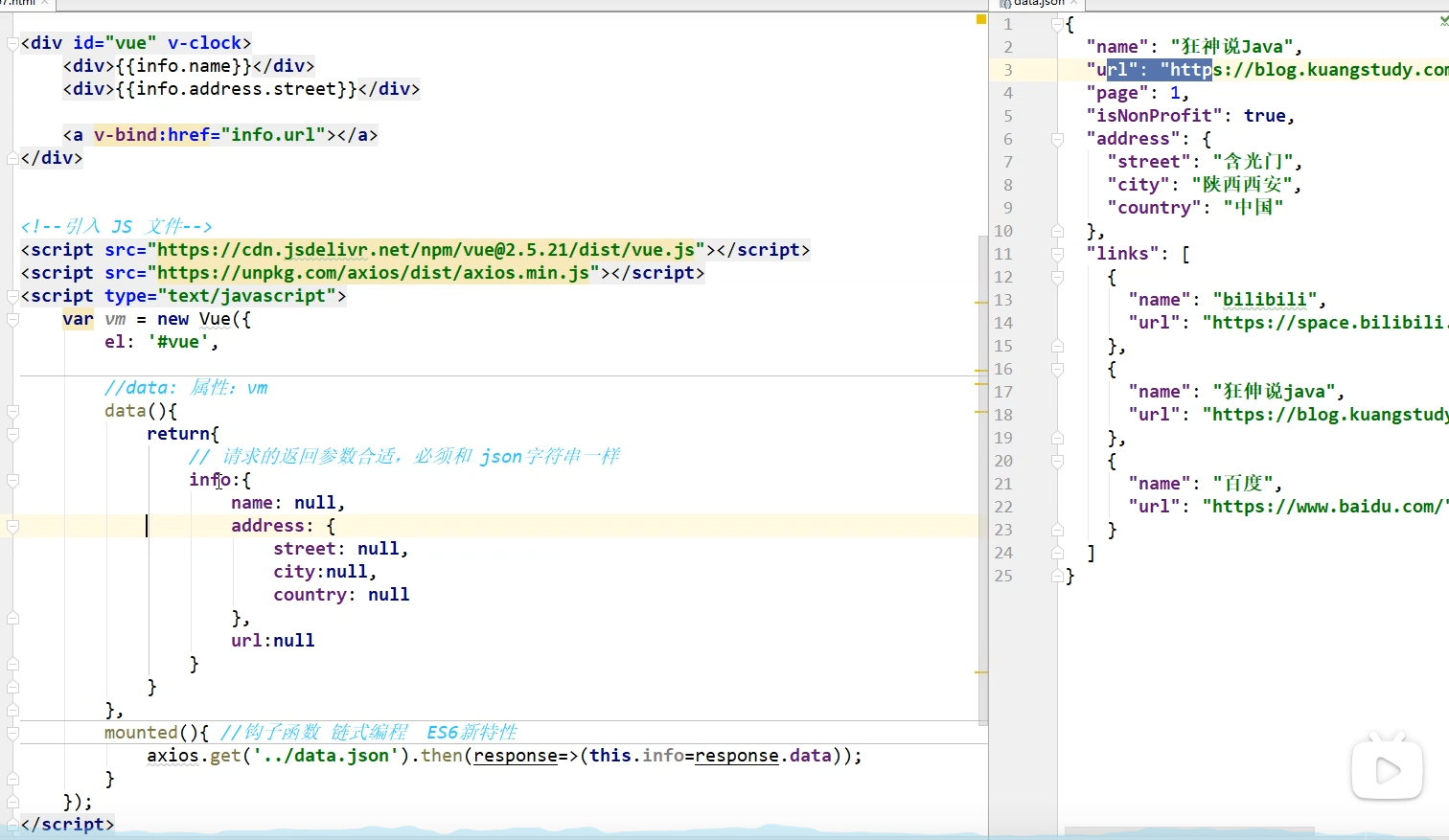Collapse the address: { object in HTML file
The width and height of the screenshot is (1449, 840).
(12, 526)
